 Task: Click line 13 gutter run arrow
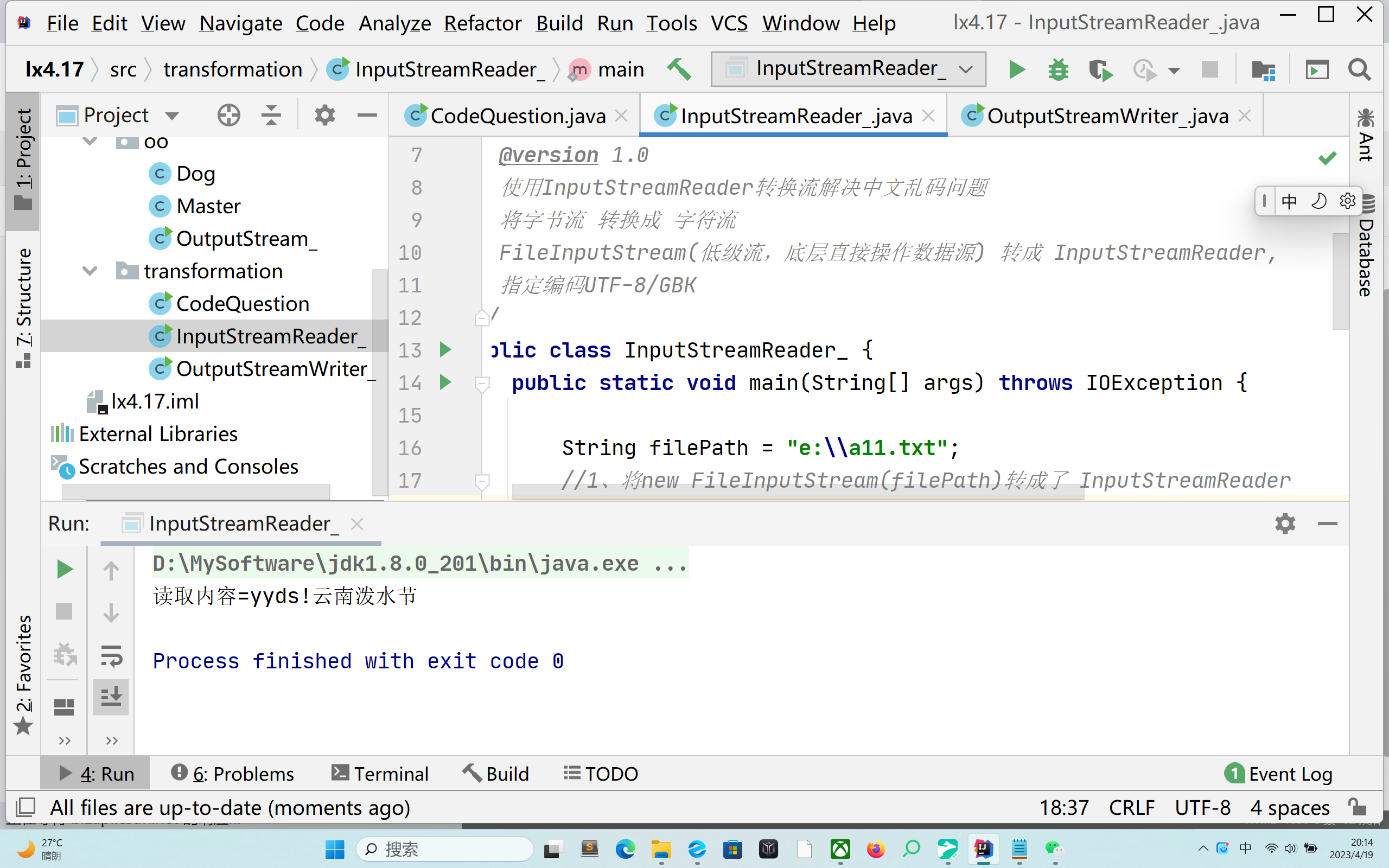(x=445, y=349)
